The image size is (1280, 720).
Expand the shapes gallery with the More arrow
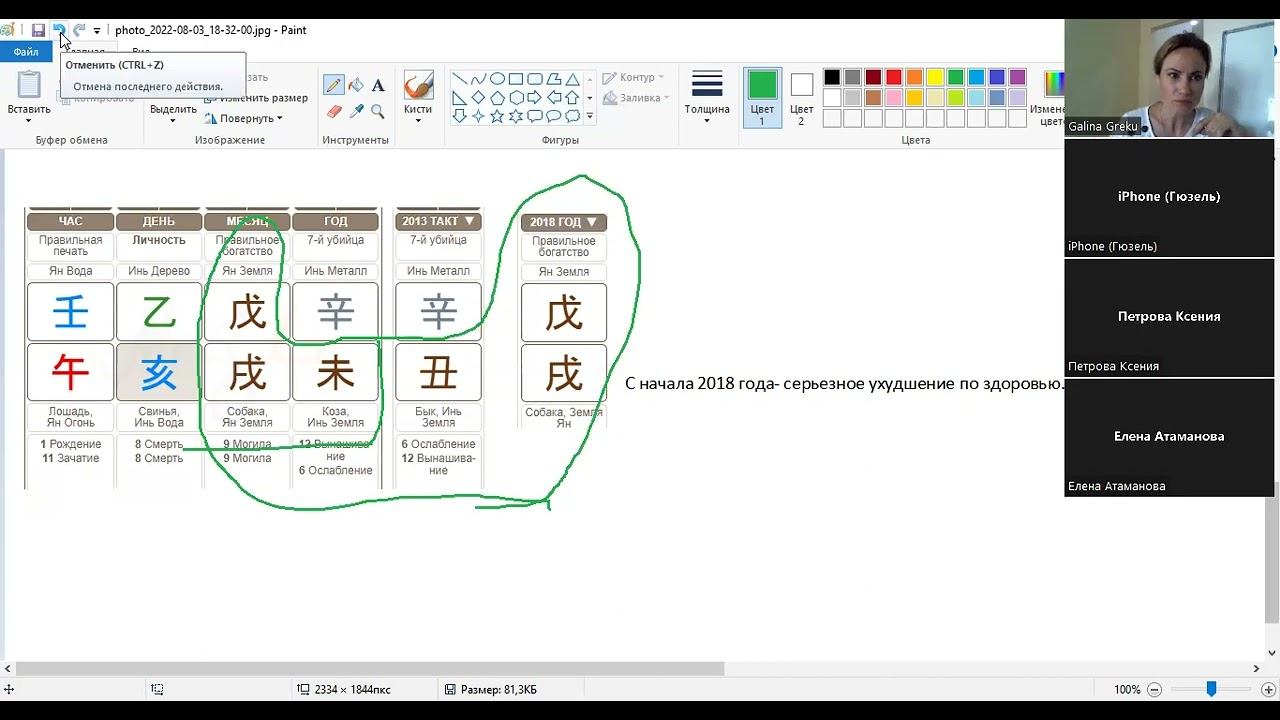[590, 116]
